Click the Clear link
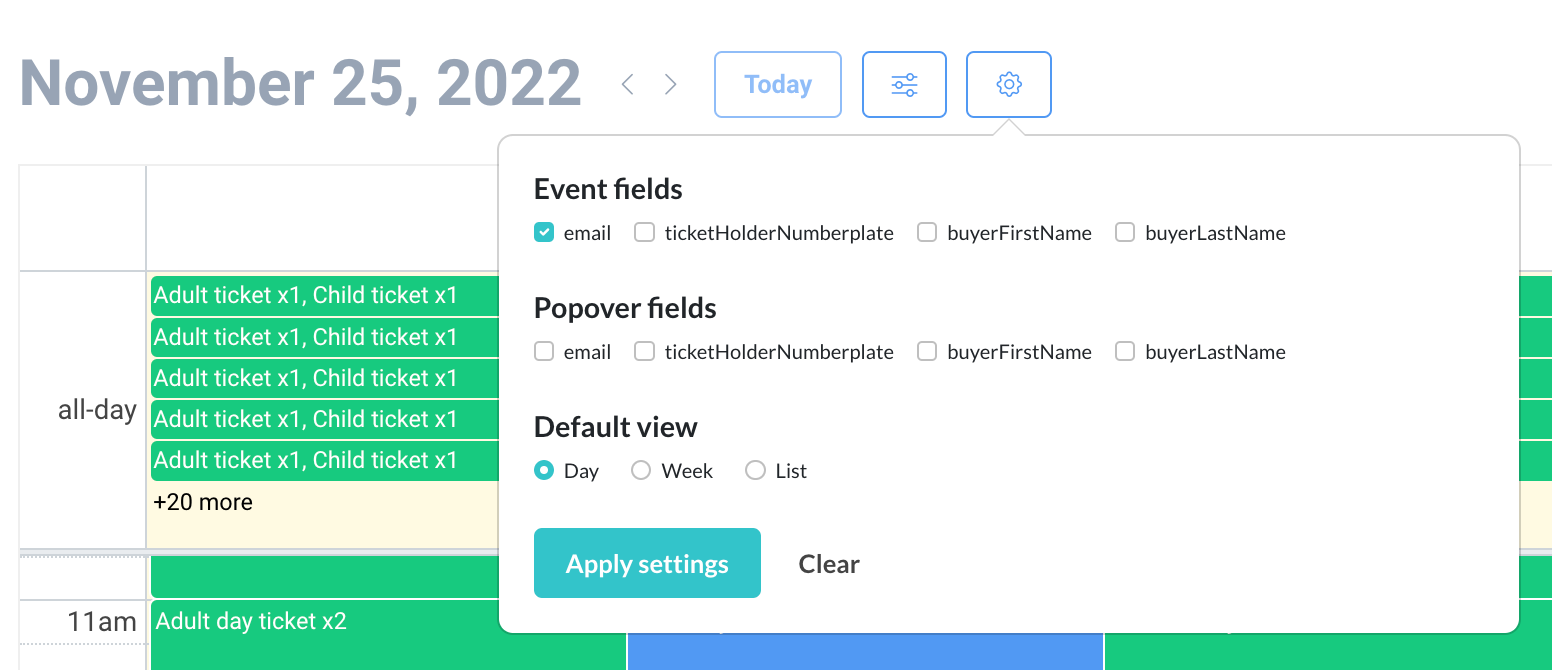Viewport: 1552px width, 670px height. click(x=829, y=564)
